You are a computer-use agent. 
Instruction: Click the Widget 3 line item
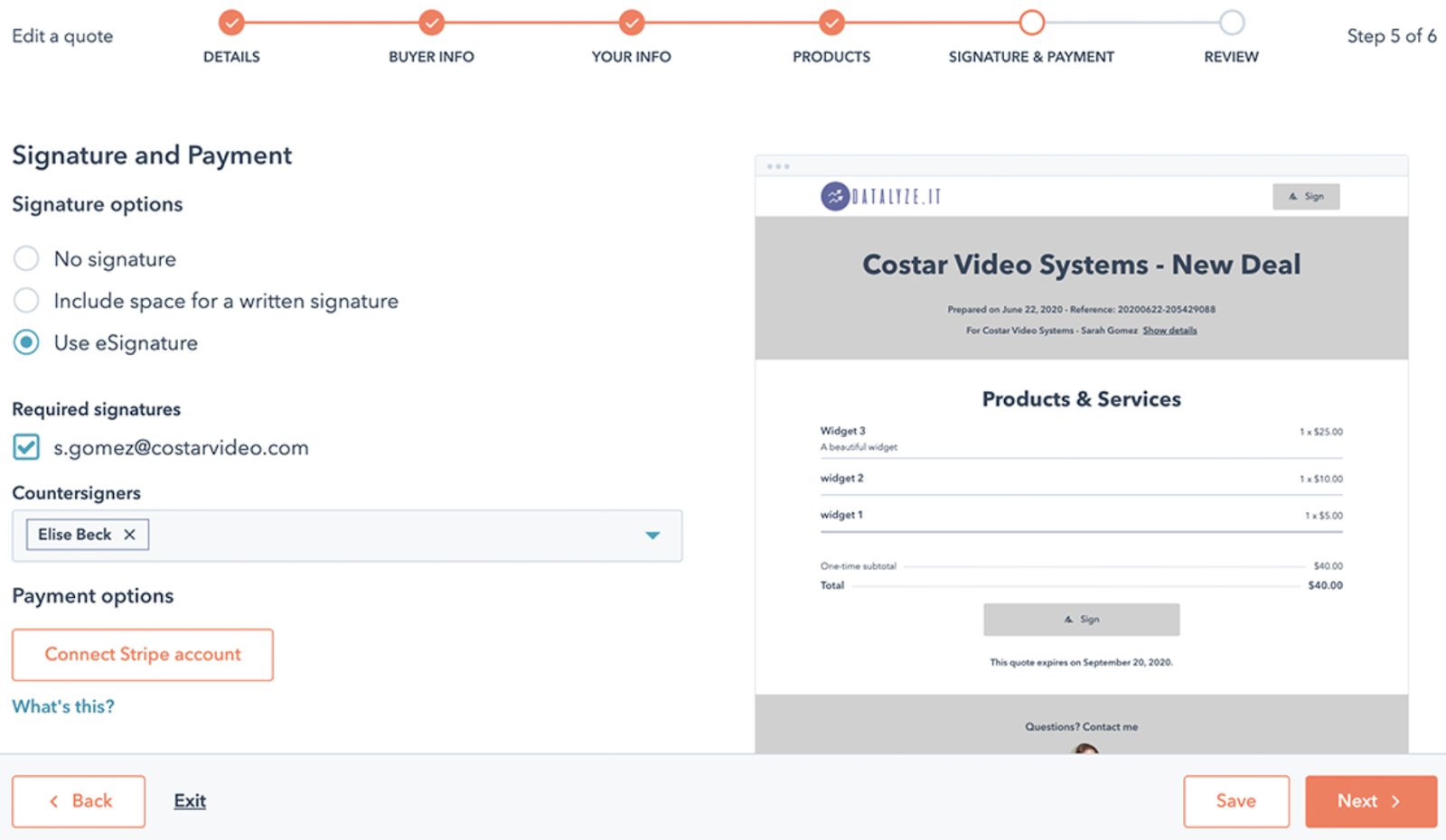[x=843, y=431]
